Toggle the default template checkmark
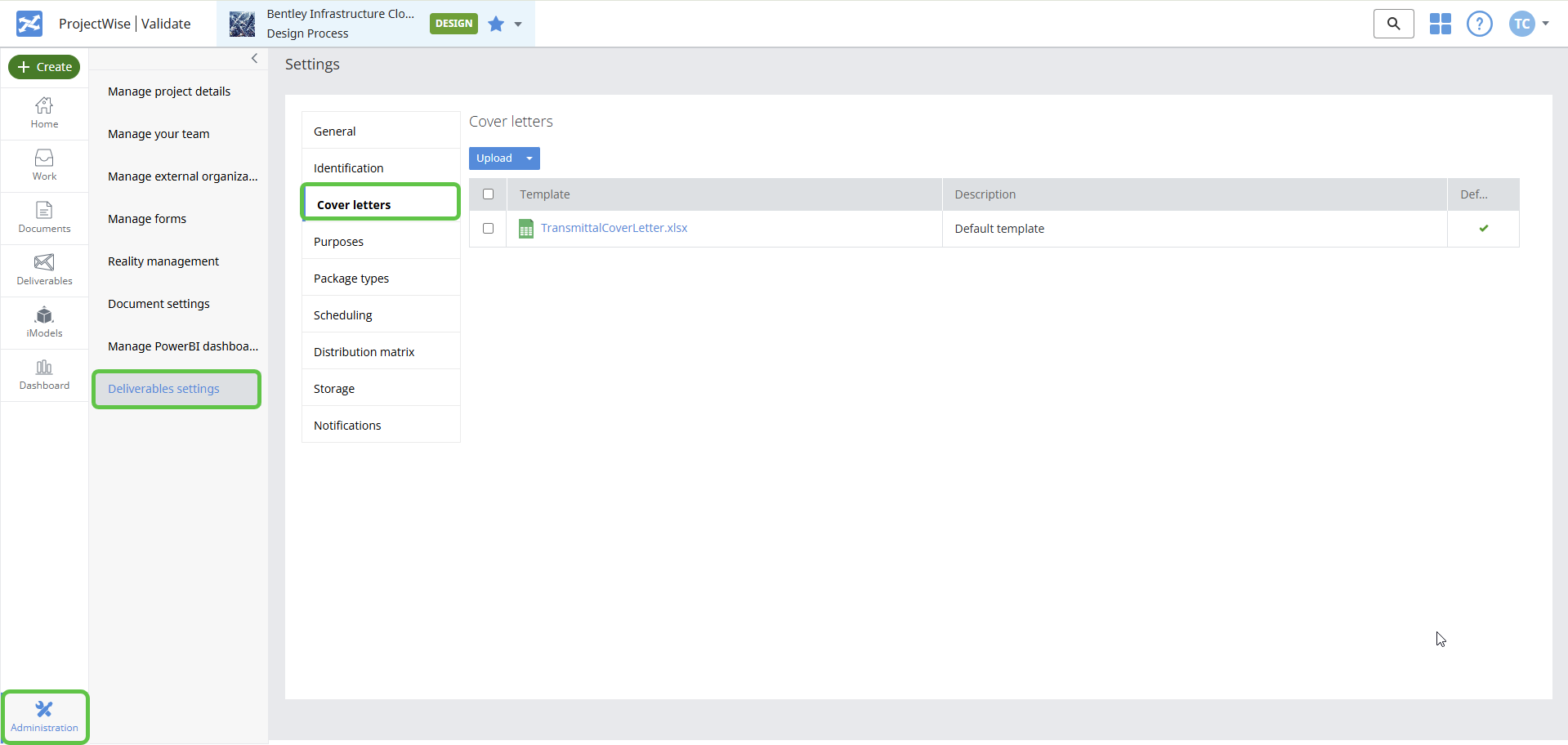Image resolution: width=1568 pixels, height=745 pixels. point(1484,229)
